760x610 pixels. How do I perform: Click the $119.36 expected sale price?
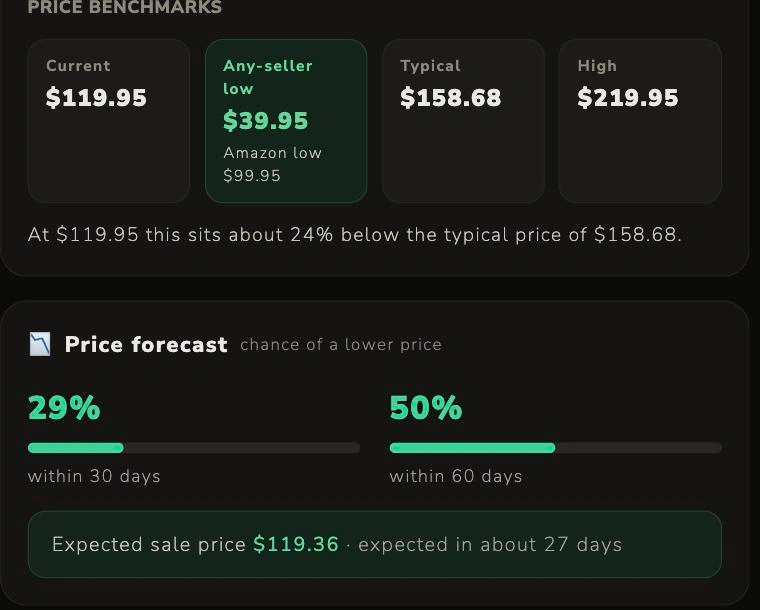point(296,544)
